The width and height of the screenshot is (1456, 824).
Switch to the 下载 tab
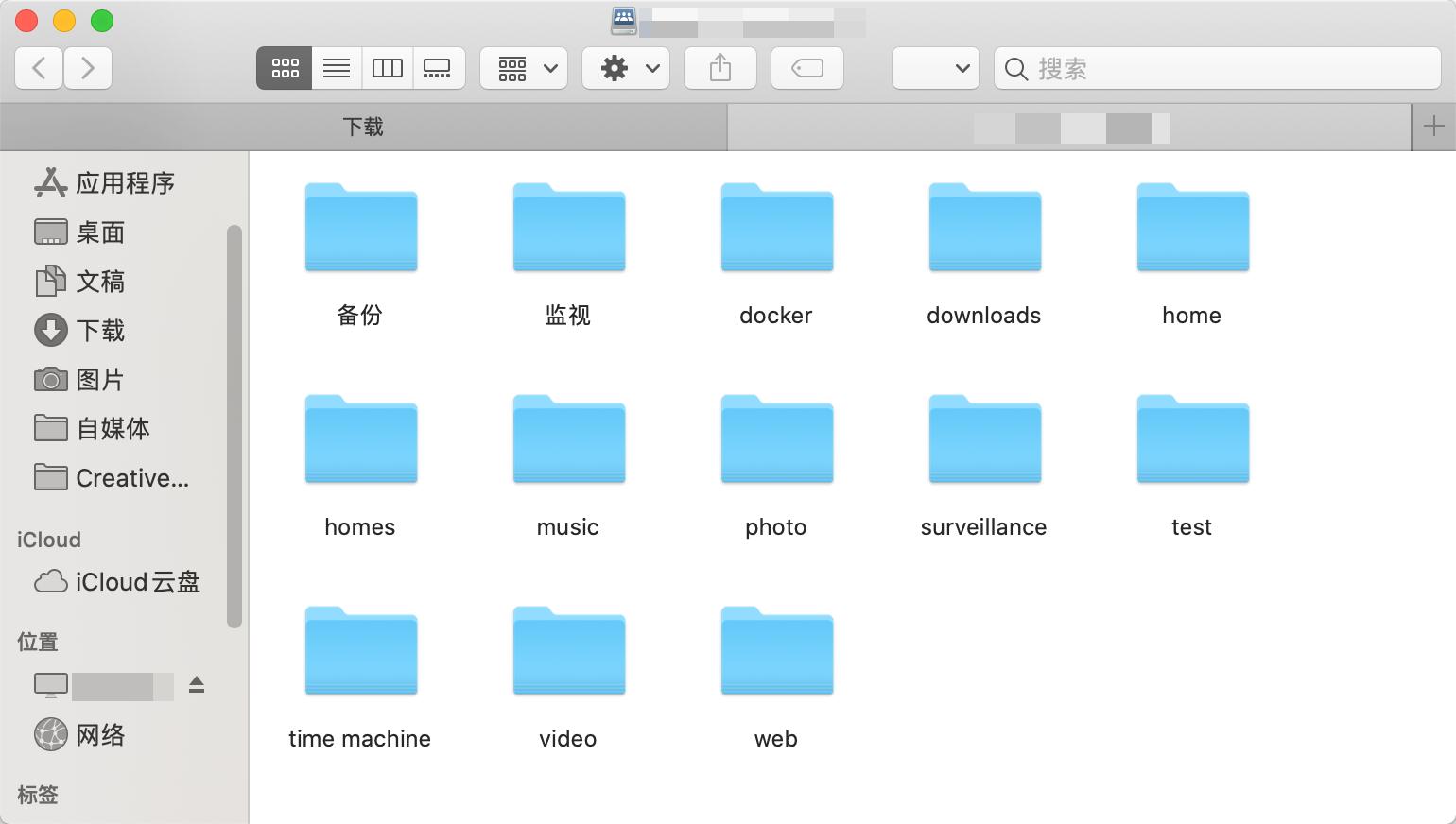click(x=363, y=127)
